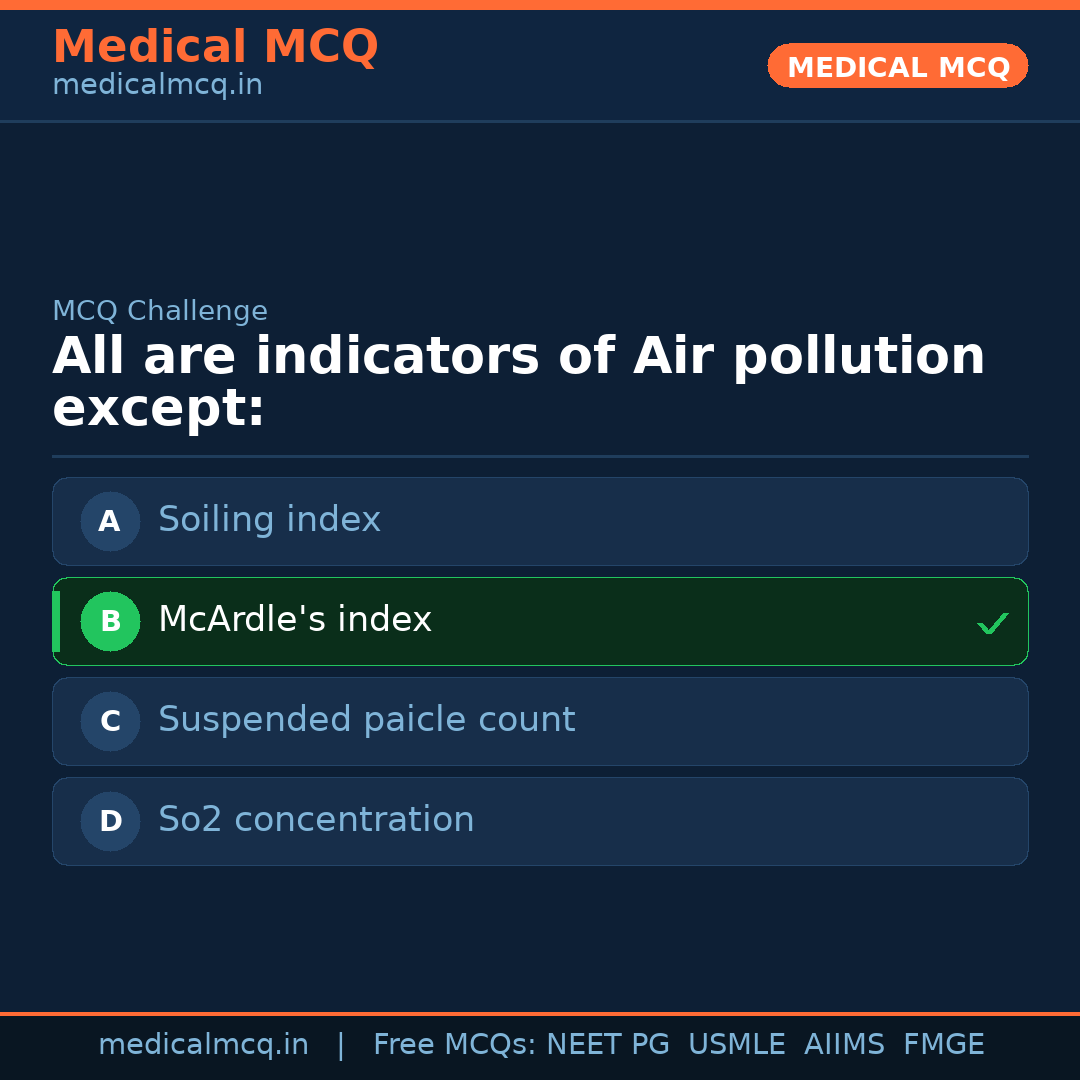The width and height of the screenshot is (1080, 1080).
Task: Click the green checkmark icon
Action: 992,623
